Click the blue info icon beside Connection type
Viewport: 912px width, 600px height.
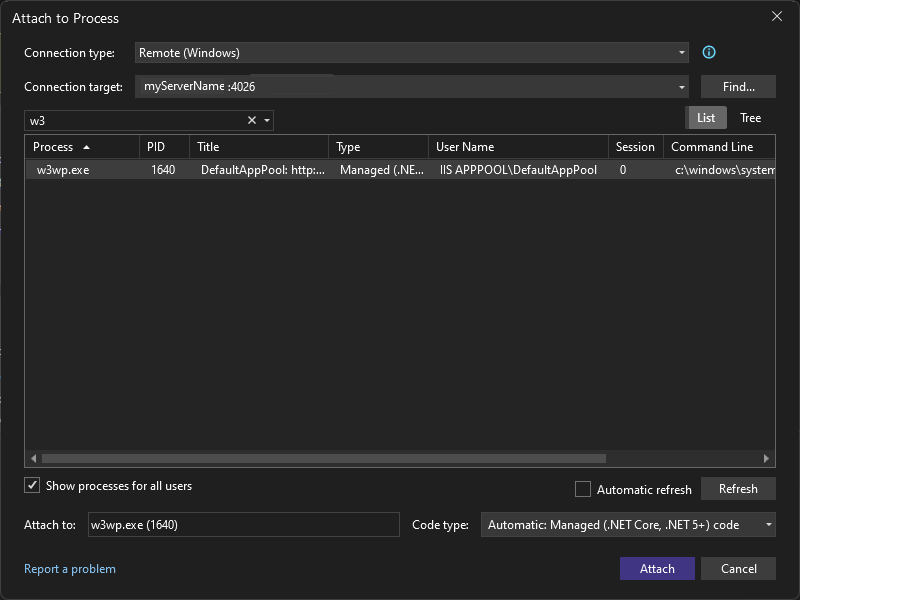710,52
